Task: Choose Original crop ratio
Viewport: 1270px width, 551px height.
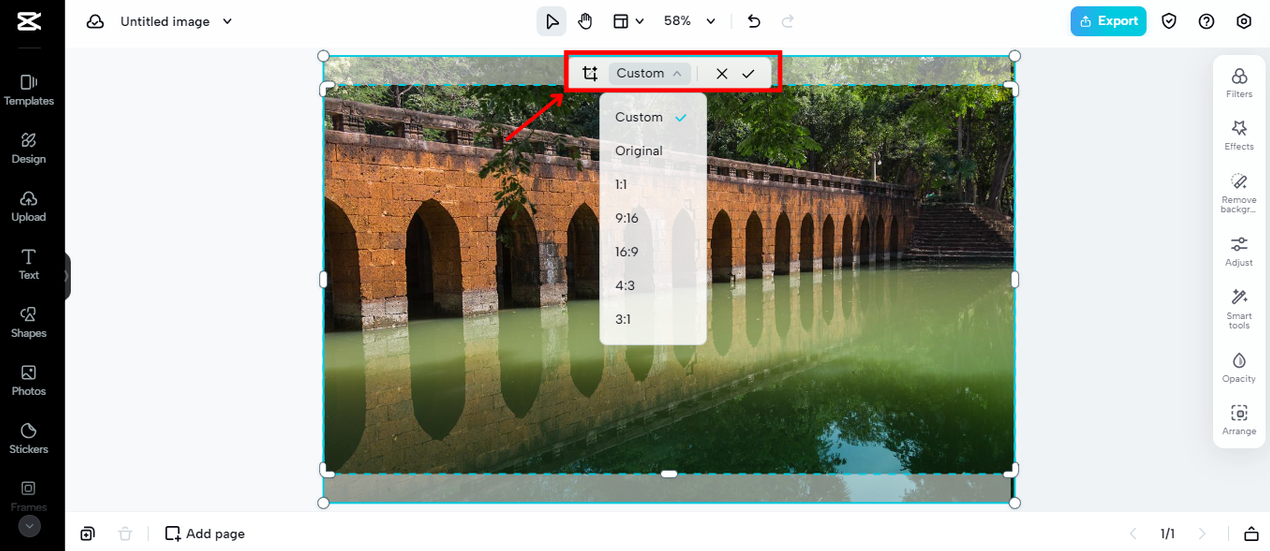Action: pyautogui.click(x=653, y=151)
